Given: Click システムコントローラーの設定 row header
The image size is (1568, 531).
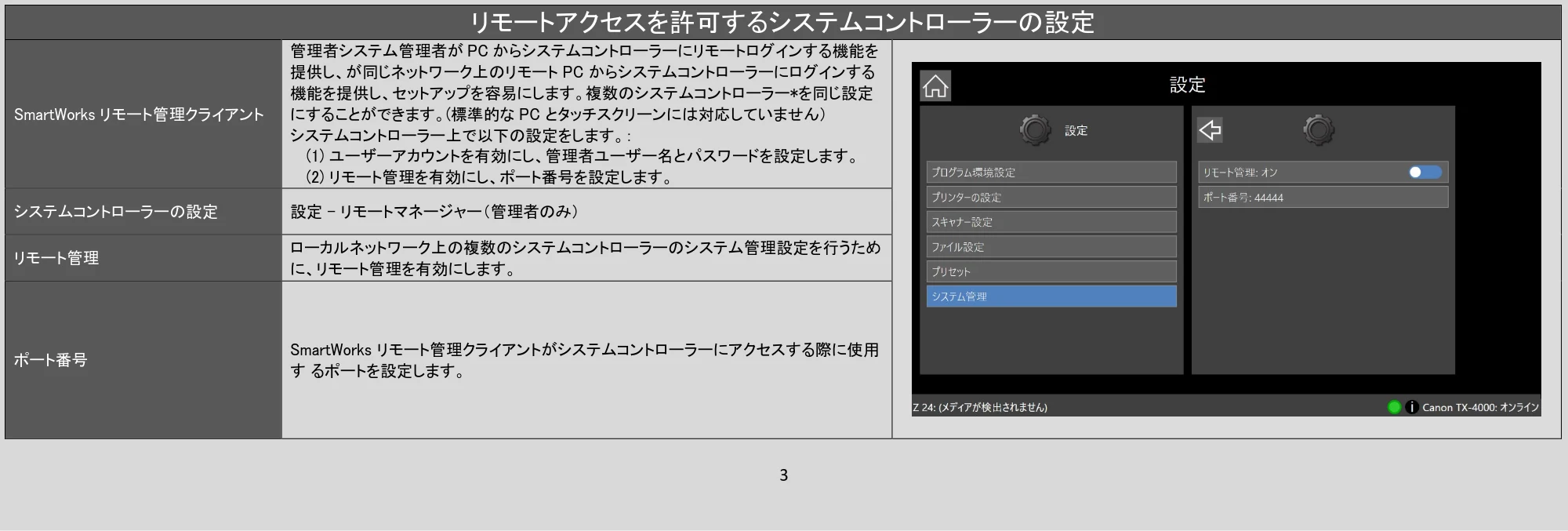Looking at the screenshot, I should click(x=143, y=212).
